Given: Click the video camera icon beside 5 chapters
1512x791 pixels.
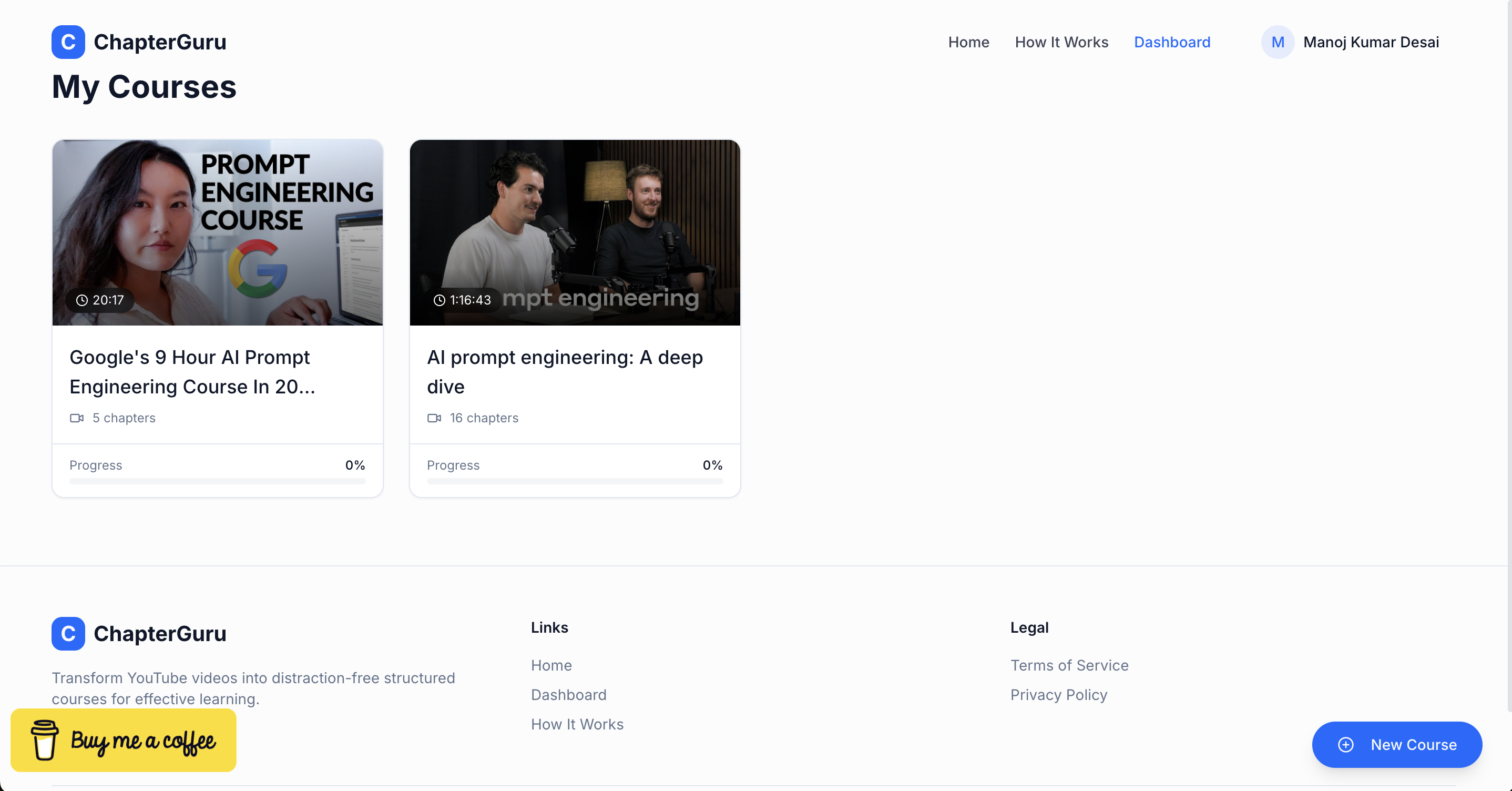Looking at the screenshot, I should point(76,418).
